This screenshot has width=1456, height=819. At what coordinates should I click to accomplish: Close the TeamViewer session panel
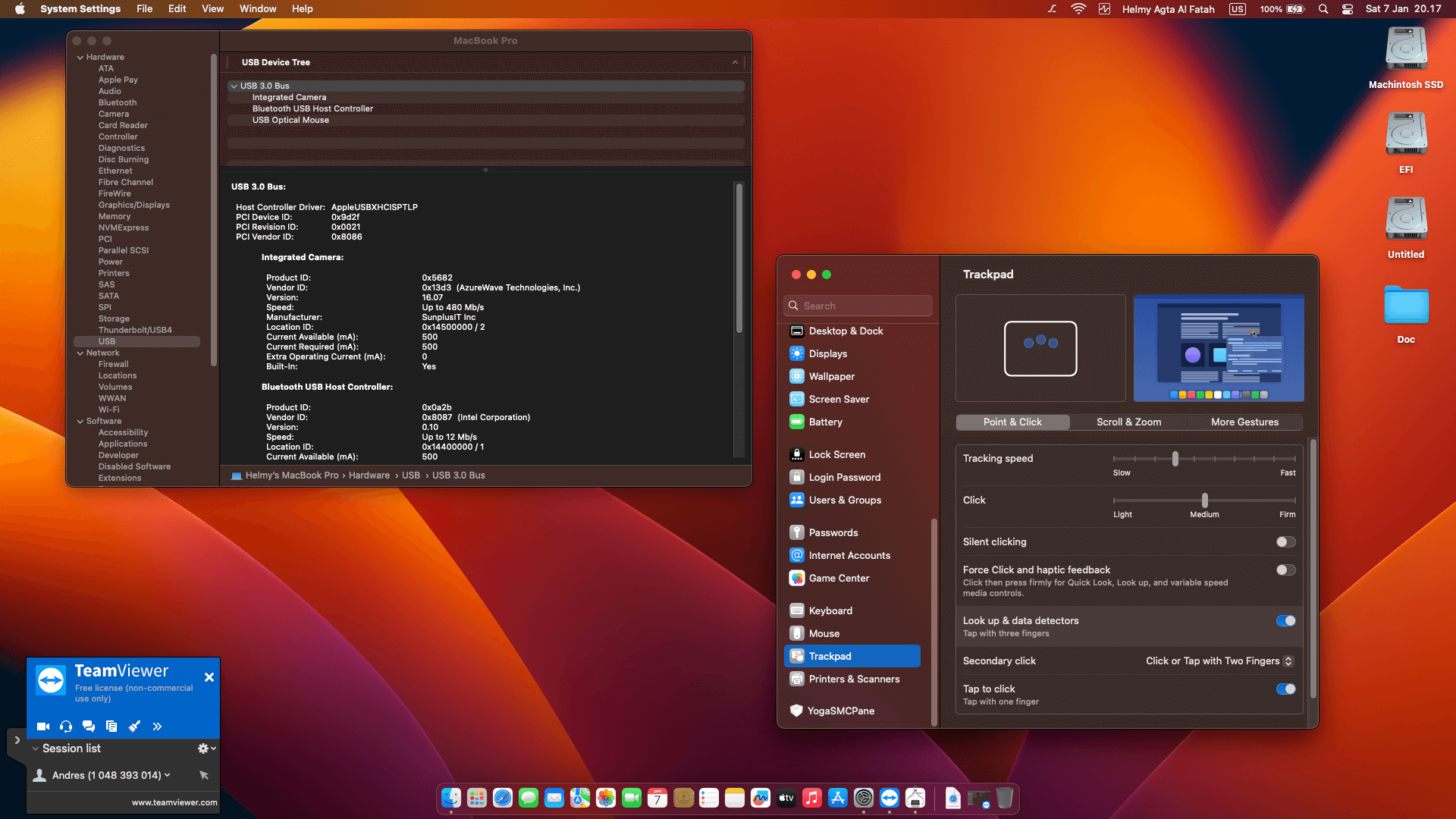[x=209, y=677]
